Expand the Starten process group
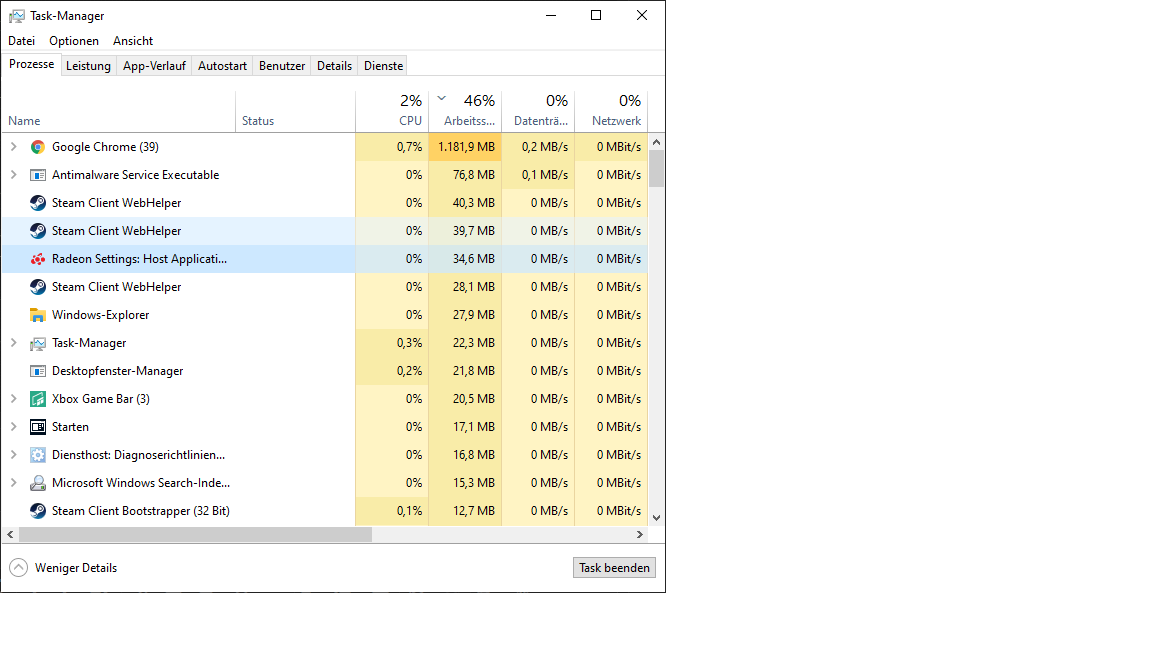1152x648 pixels. tap(13, 427)
